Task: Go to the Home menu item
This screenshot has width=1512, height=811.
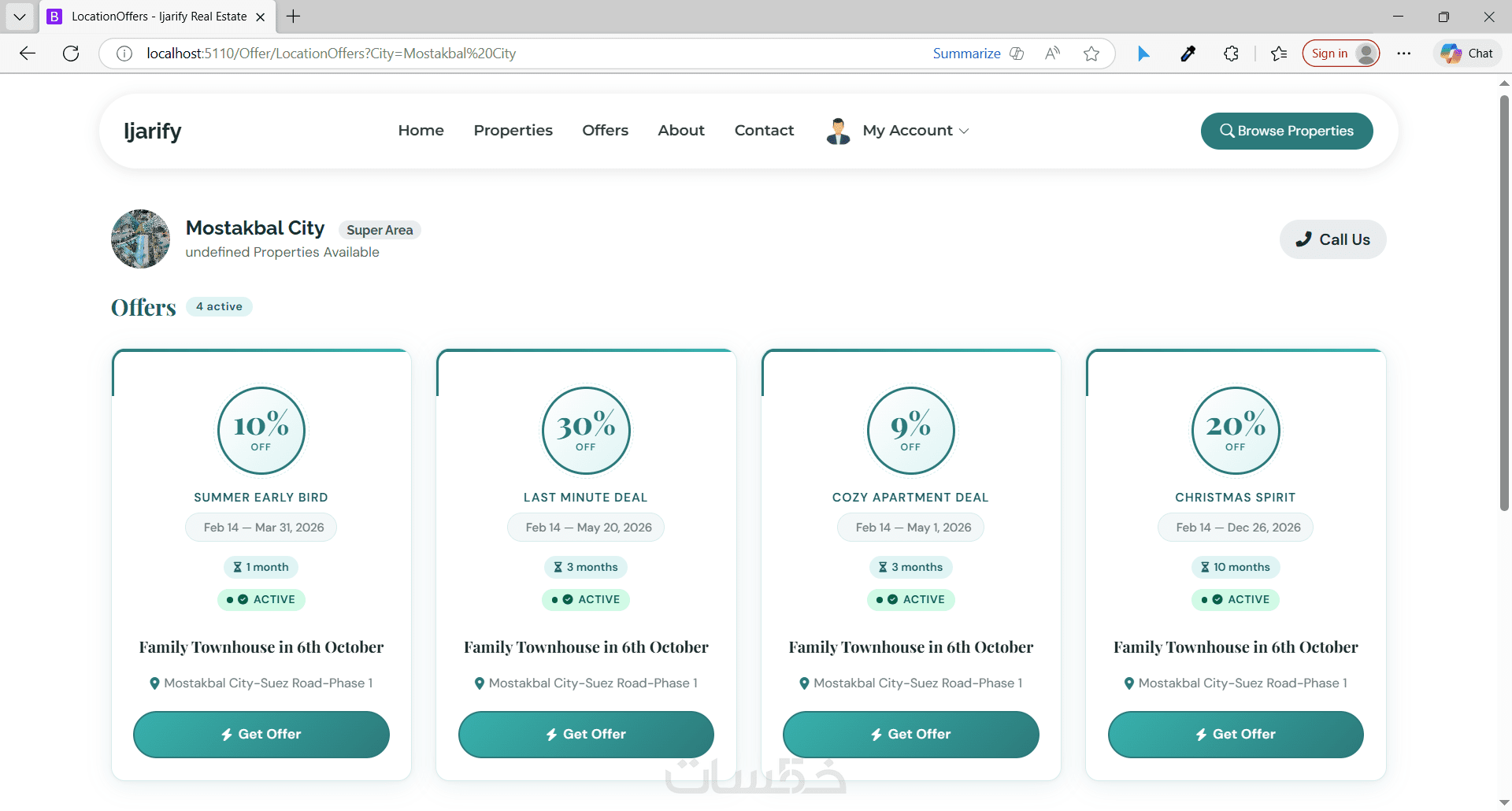Action: 421,131
